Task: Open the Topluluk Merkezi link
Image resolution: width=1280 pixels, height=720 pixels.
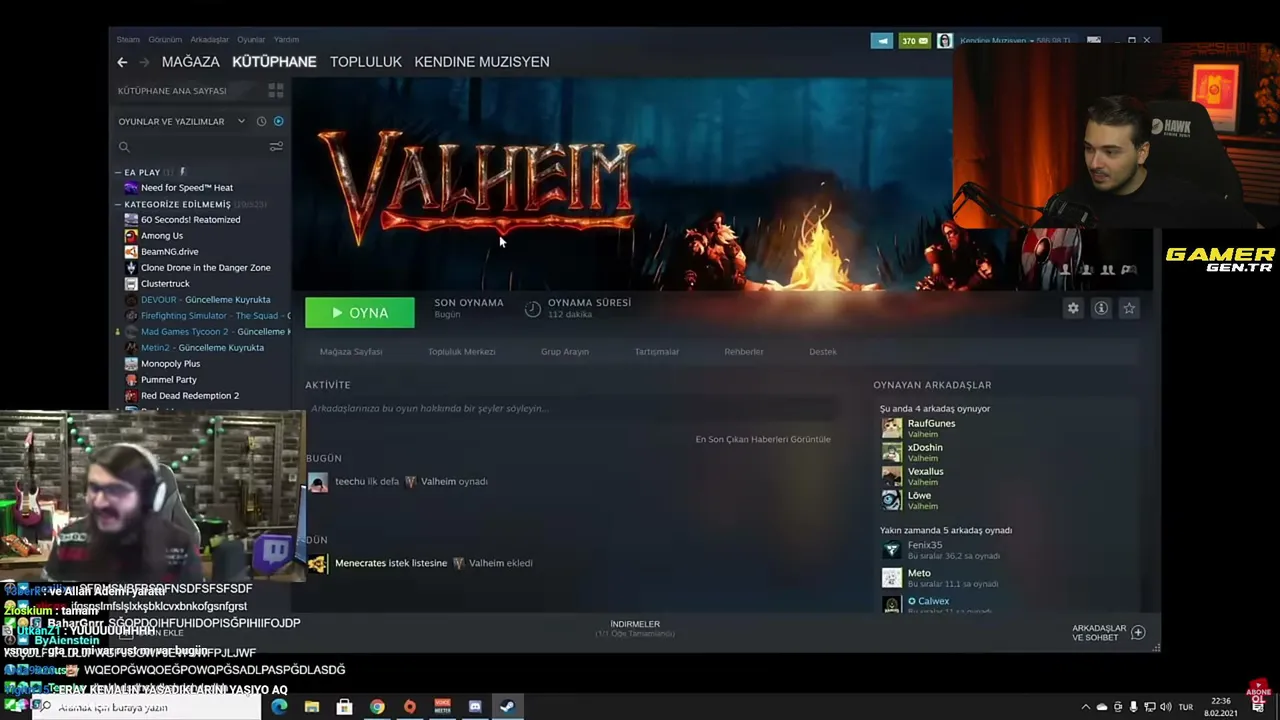Action: click(x=462, y=352)
